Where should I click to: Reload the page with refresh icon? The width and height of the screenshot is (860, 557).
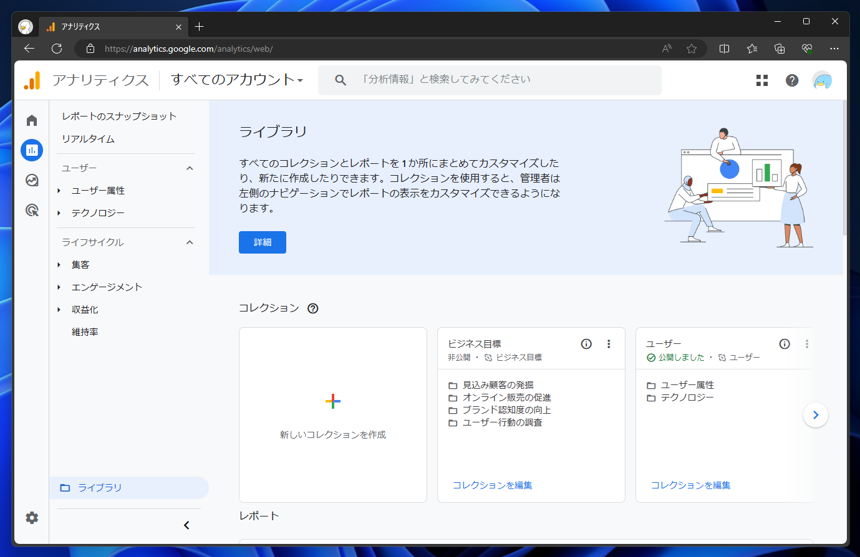pyautogui.click(x=56, y=48)
